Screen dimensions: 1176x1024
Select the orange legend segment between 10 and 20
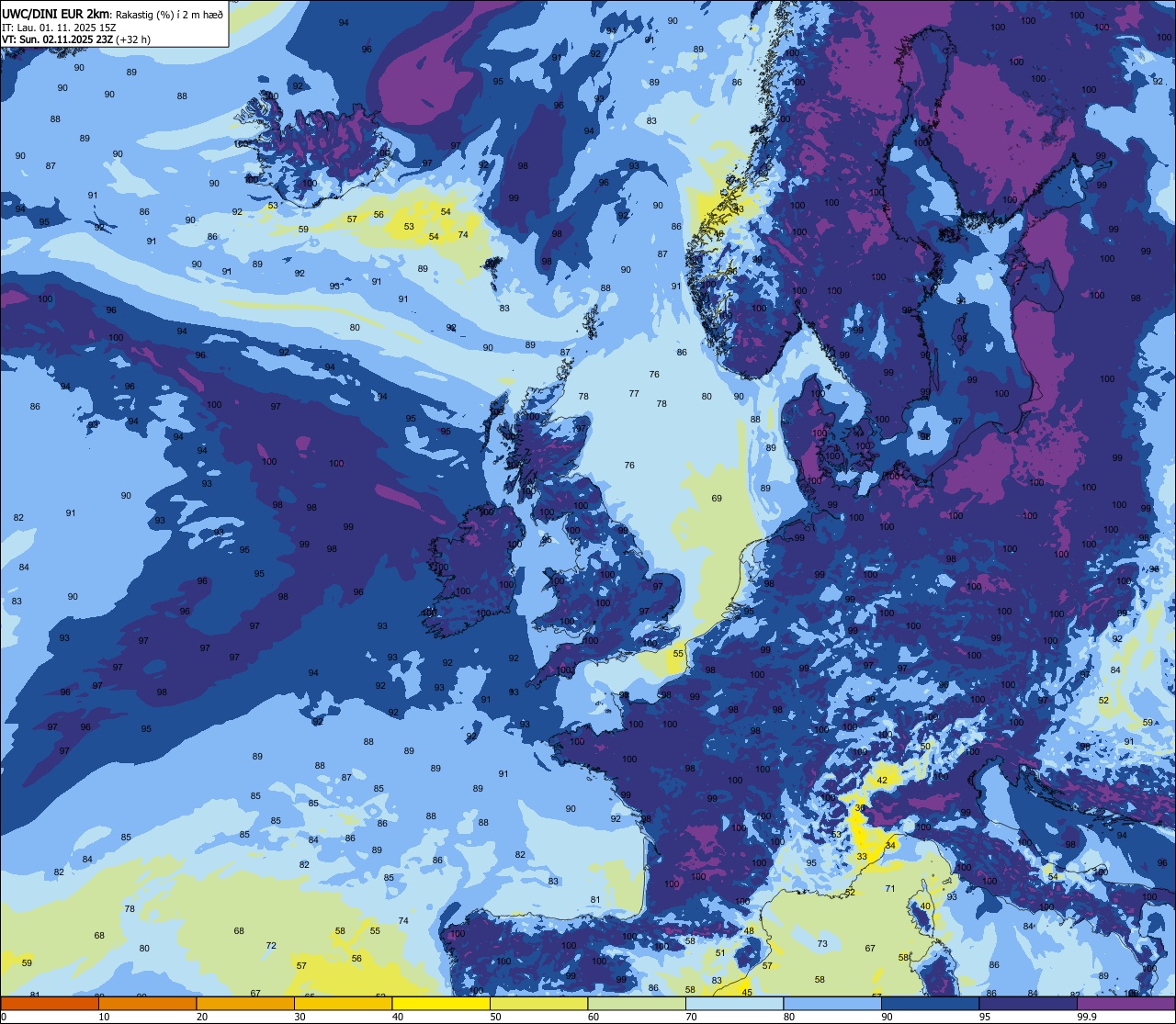tap(147, 1004)
